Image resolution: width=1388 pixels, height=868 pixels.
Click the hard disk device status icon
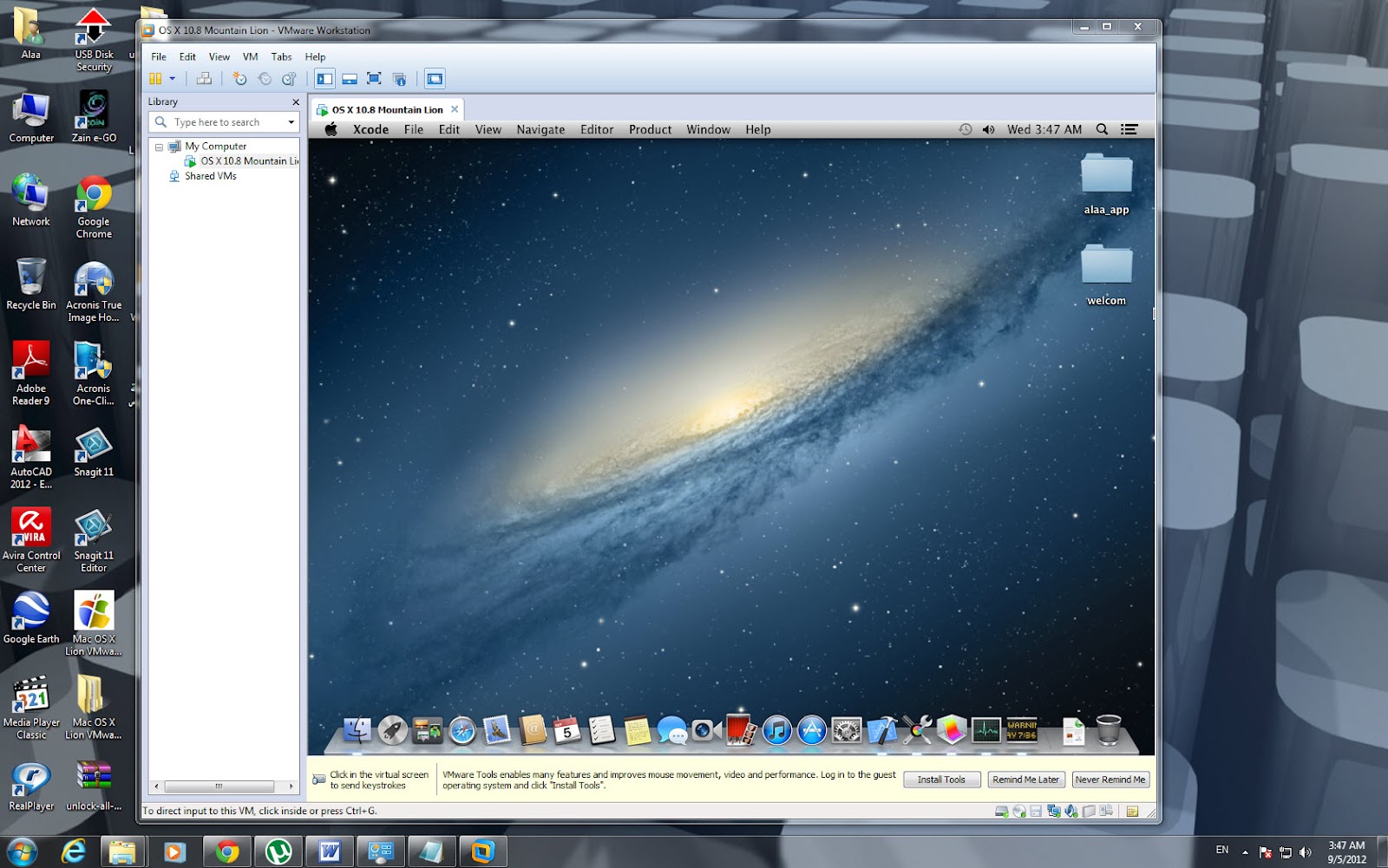(x=1002, y=812)
